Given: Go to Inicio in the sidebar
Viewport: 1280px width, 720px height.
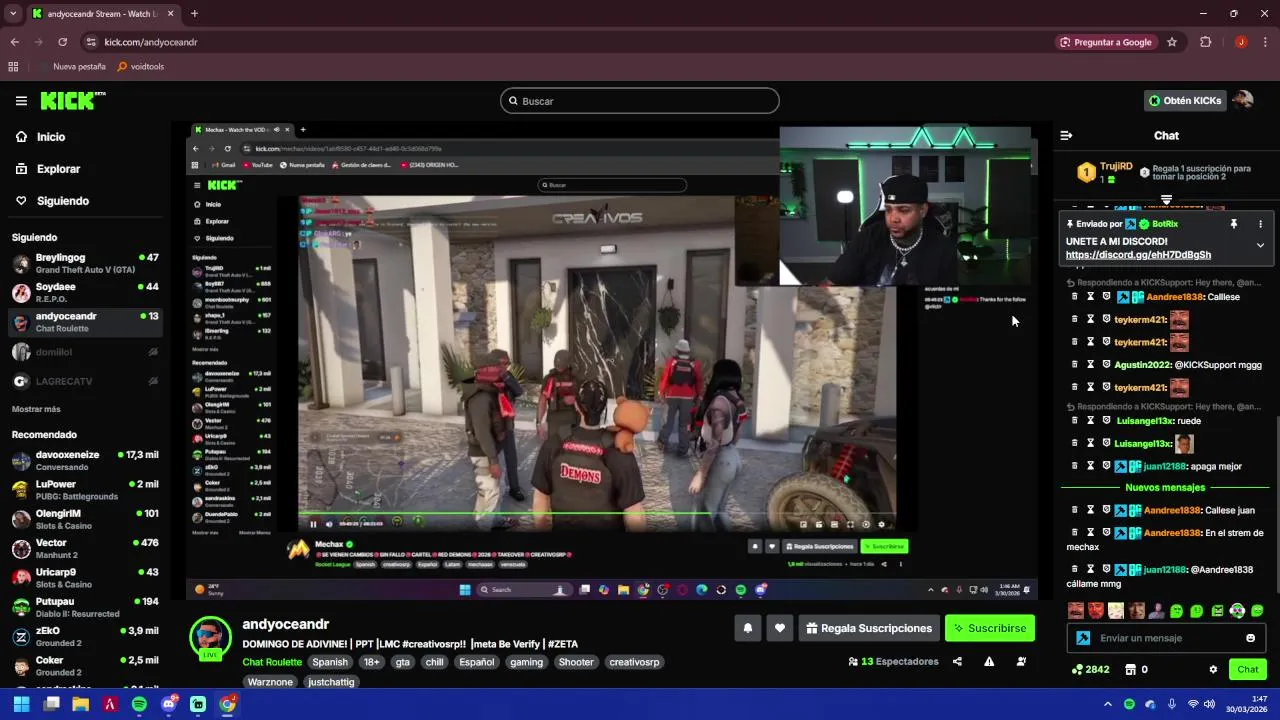Looking at the screenshot, I should [50, 137].
